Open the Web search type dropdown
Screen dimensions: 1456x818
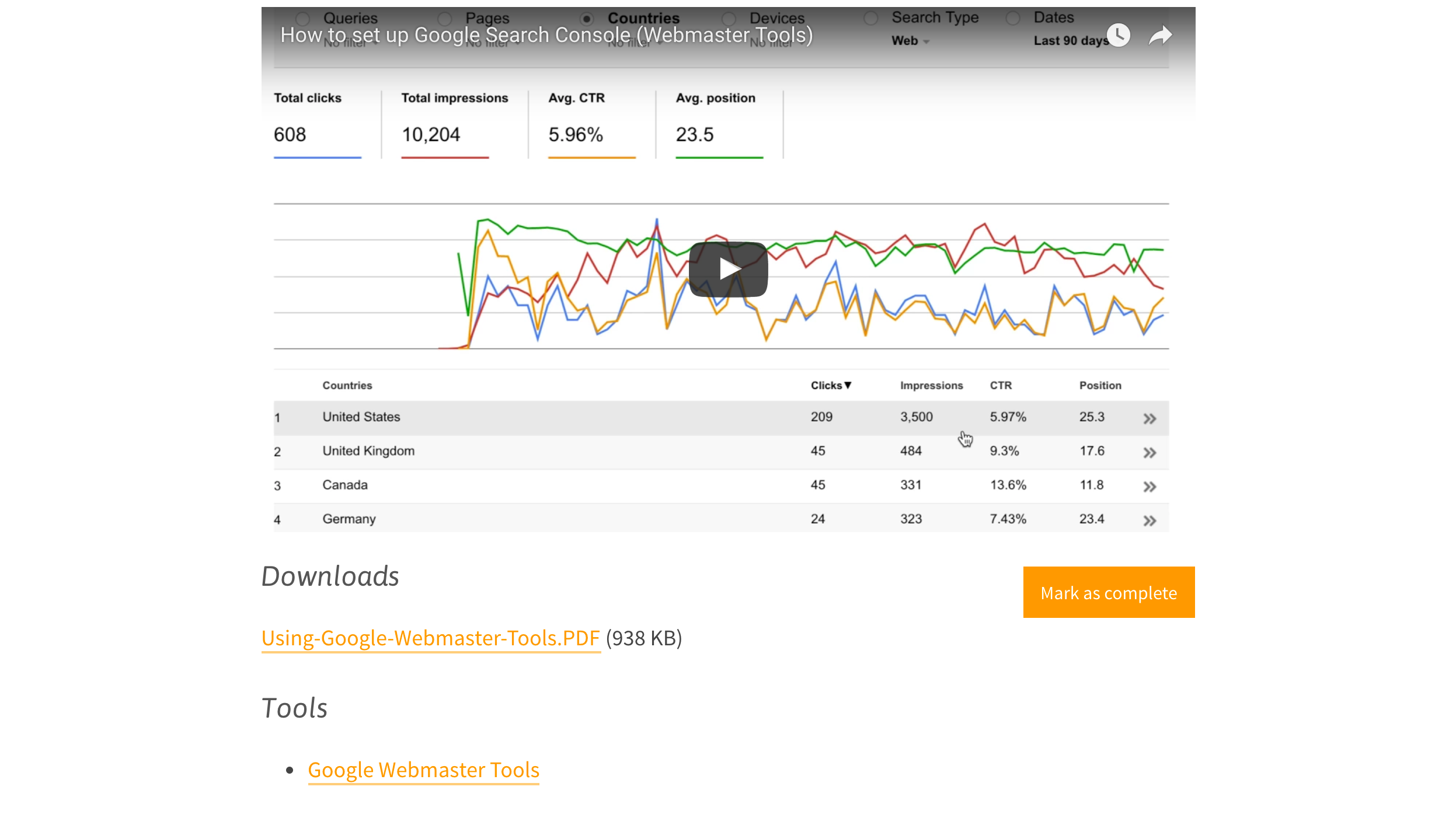pos(910,41)
